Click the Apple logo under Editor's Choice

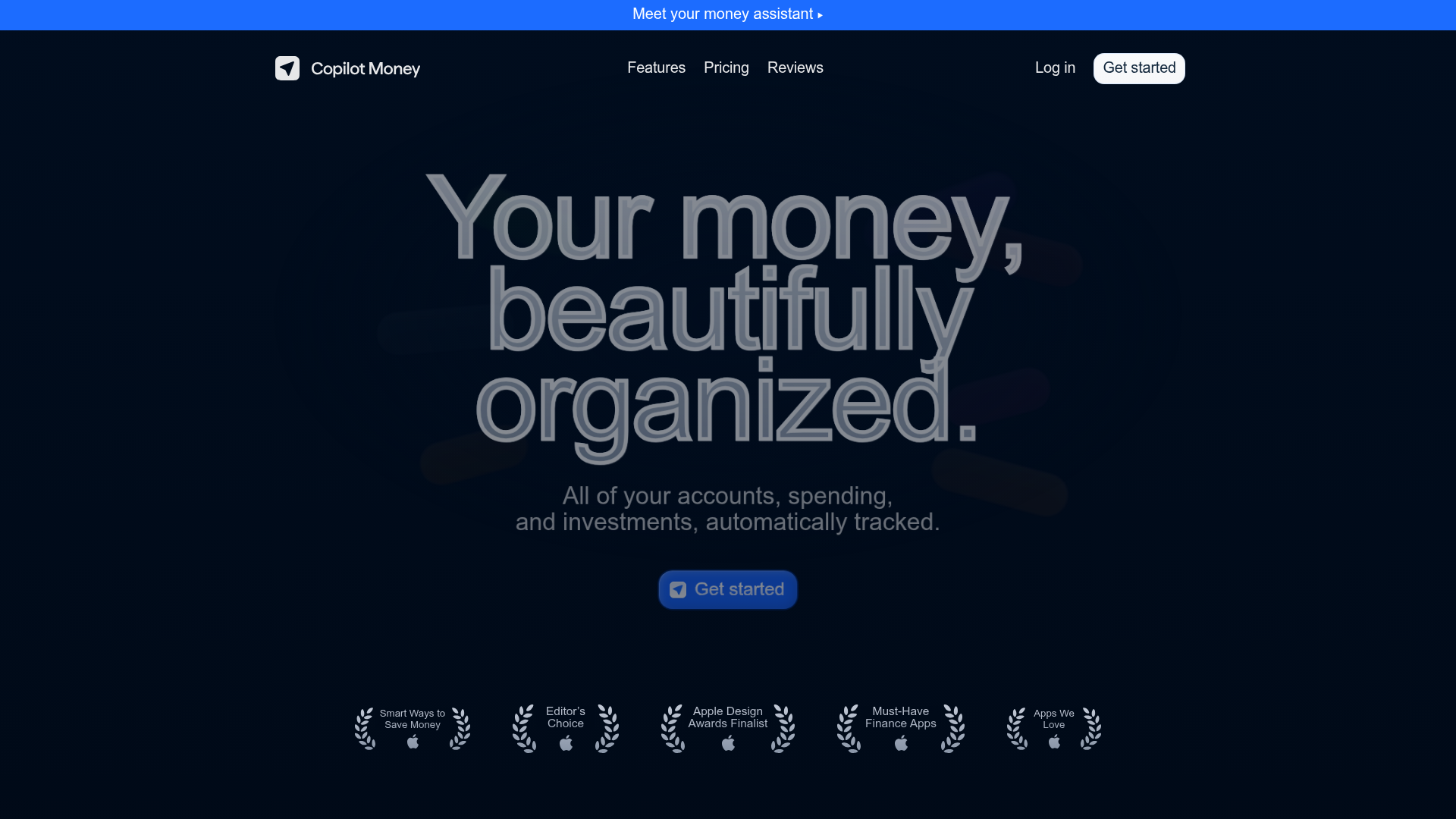(566, 743)
